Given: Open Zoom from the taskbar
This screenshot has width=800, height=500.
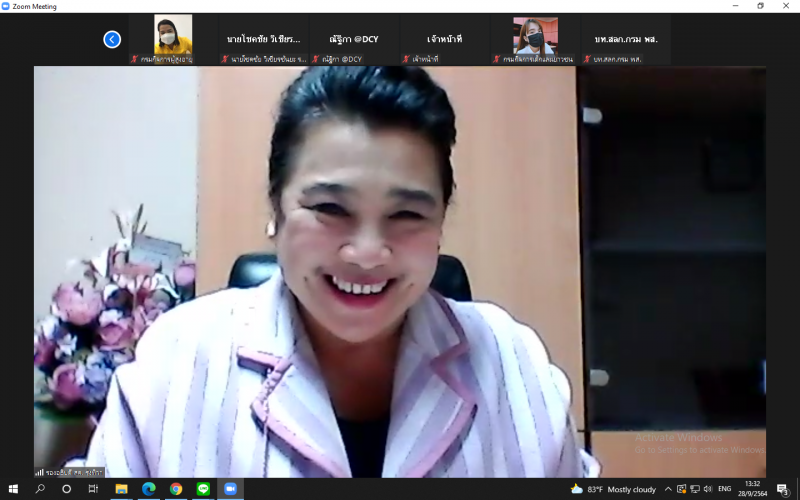Looking at the screenshot, I should tap(230, 489).
